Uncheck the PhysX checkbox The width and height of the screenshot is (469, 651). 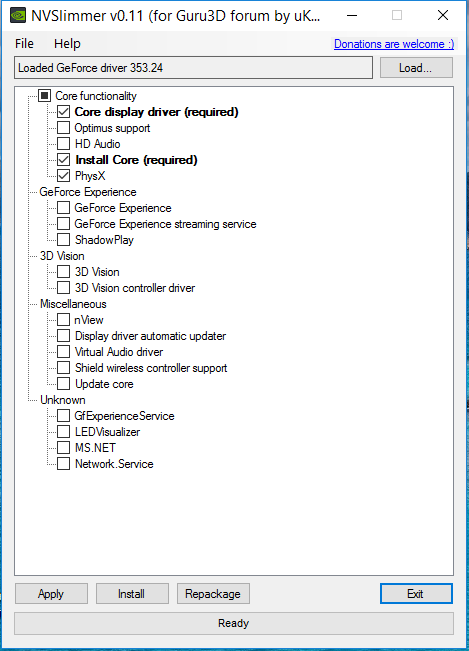pos(64,176)
